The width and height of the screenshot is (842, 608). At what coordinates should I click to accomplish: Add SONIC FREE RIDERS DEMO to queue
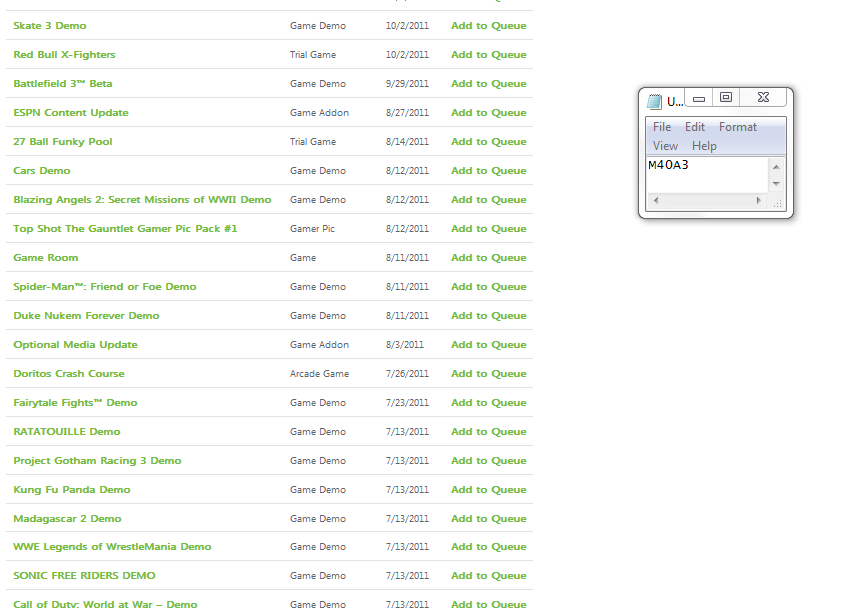point(489,576)
